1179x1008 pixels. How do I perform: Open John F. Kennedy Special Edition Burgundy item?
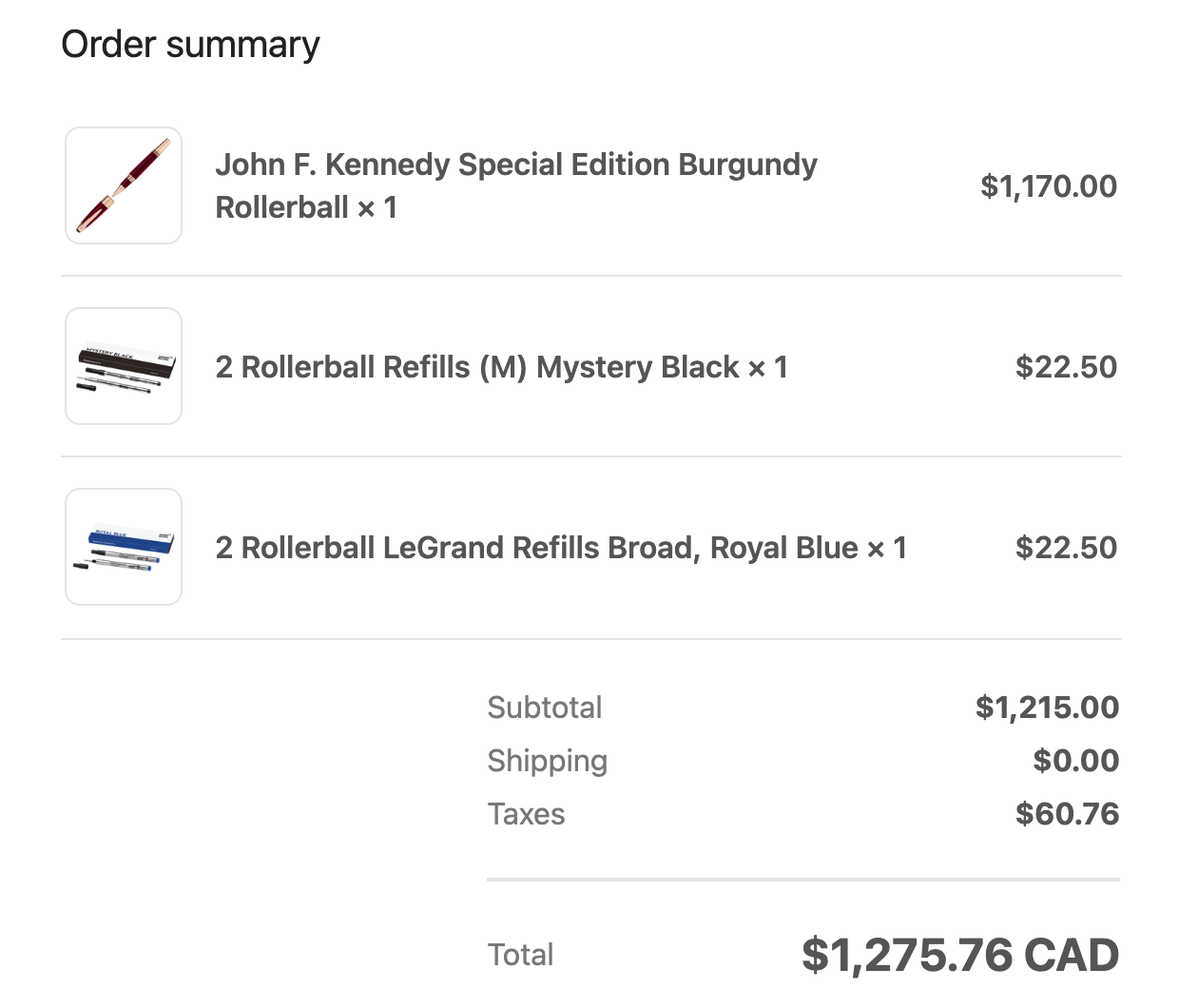click(515, 165)
